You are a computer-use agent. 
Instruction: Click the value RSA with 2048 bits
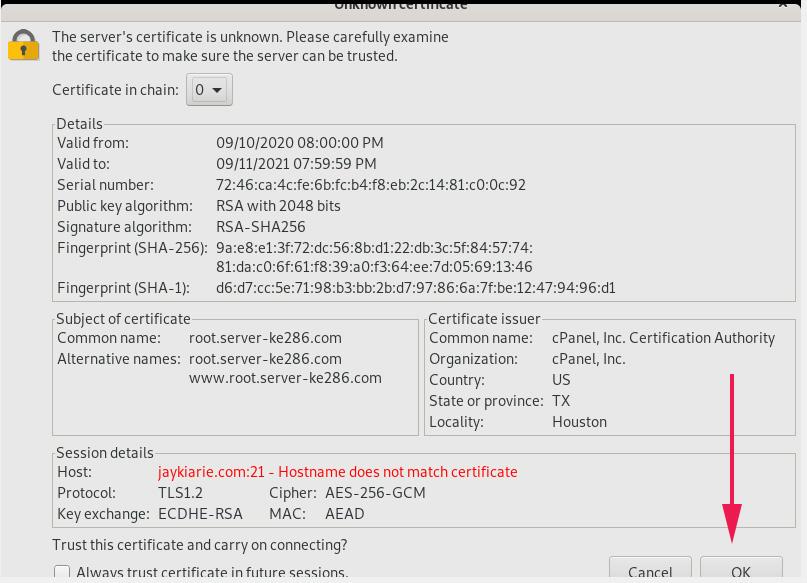(278, 206)
